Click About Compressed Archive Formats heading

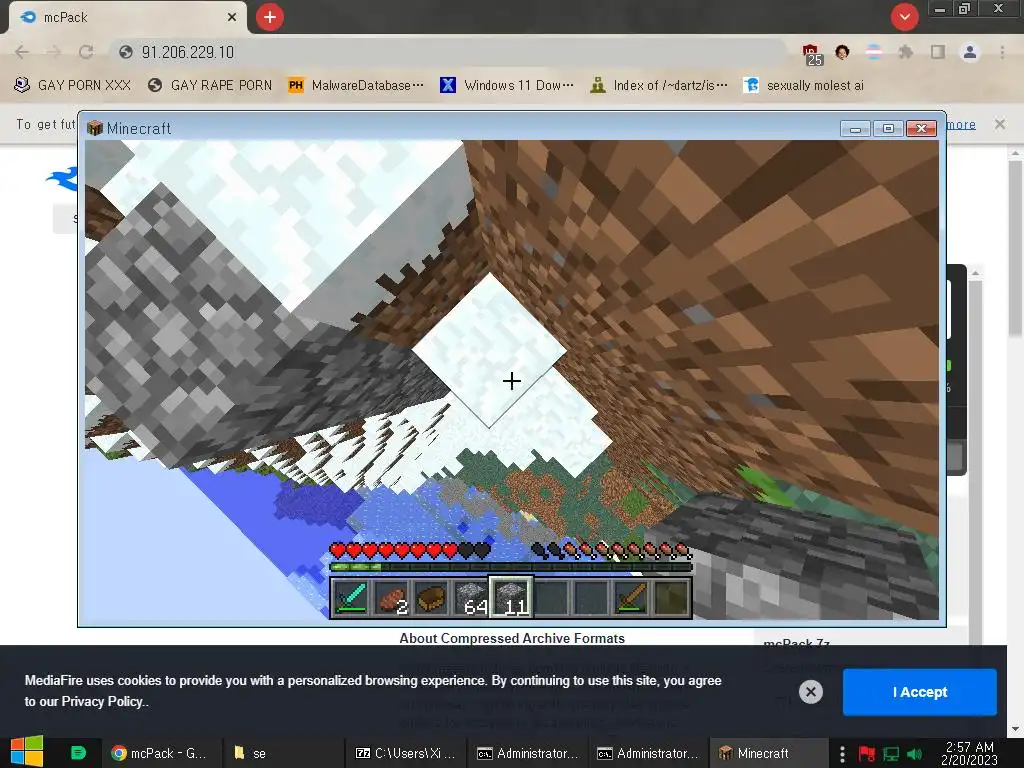tap(512, 638)
